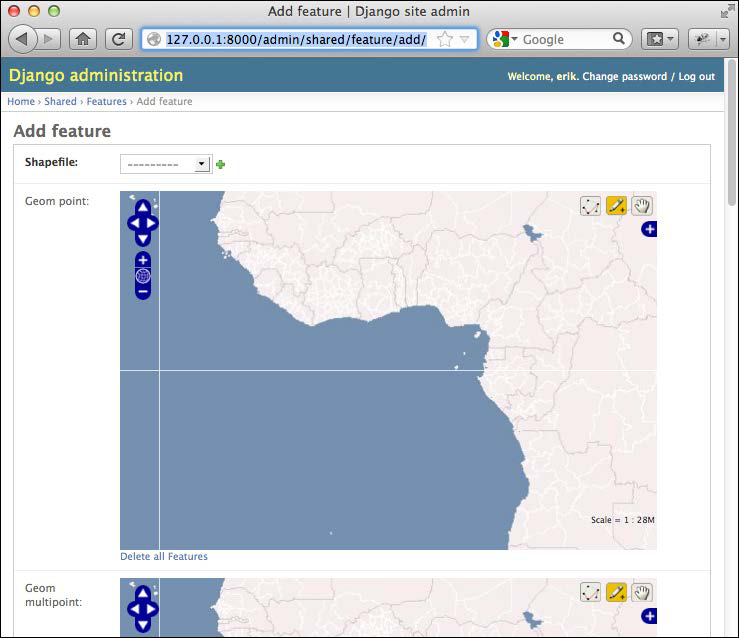
Task: Select draw pencil tool on Geom point map
Action: (x=616, y=206)
